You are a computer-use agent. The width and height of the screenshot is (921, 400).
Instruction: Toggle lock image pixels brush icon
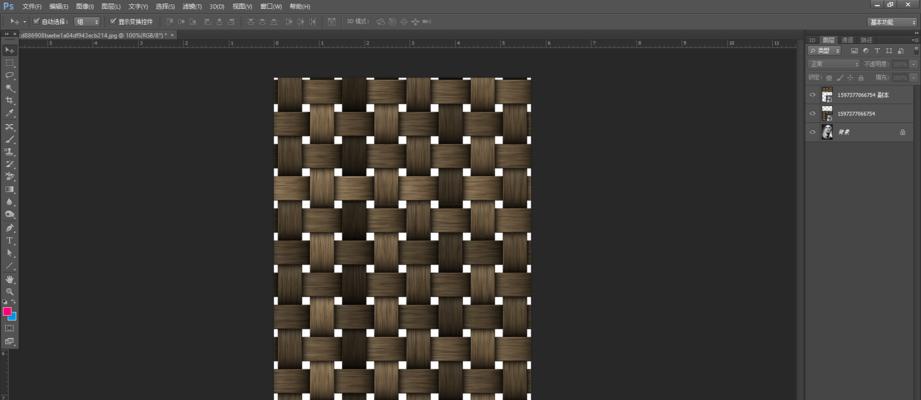840,78
